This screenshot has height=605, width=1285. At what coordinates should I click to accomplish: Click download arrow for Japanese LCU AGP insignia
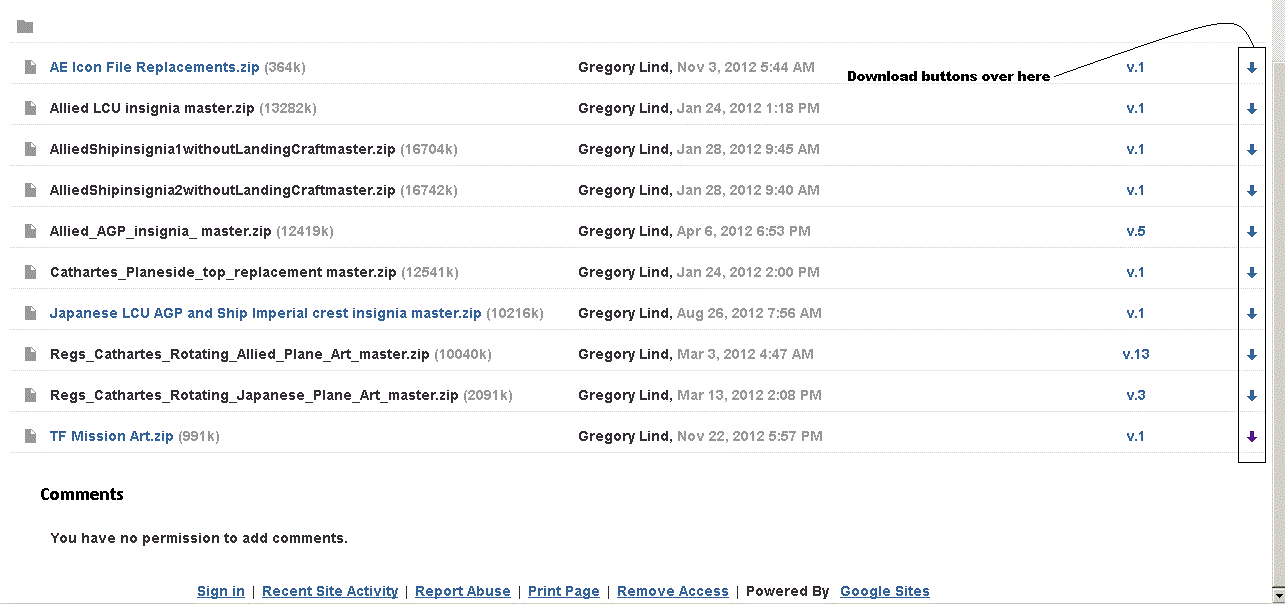(1251, 314)
